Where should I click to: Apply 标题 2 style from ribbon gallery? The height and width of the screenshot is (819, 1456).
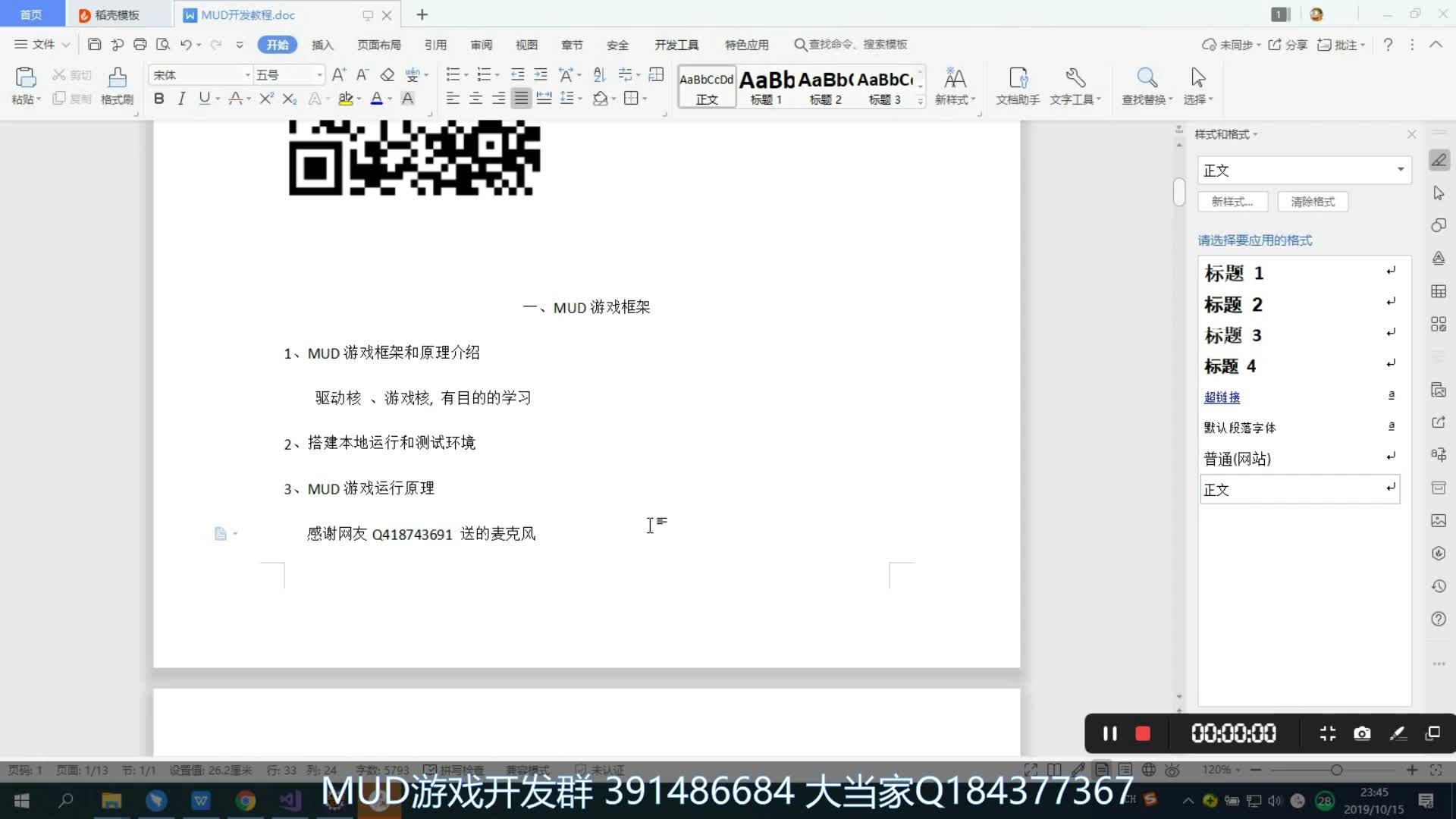pyautogui.click(x=825, y=86)
